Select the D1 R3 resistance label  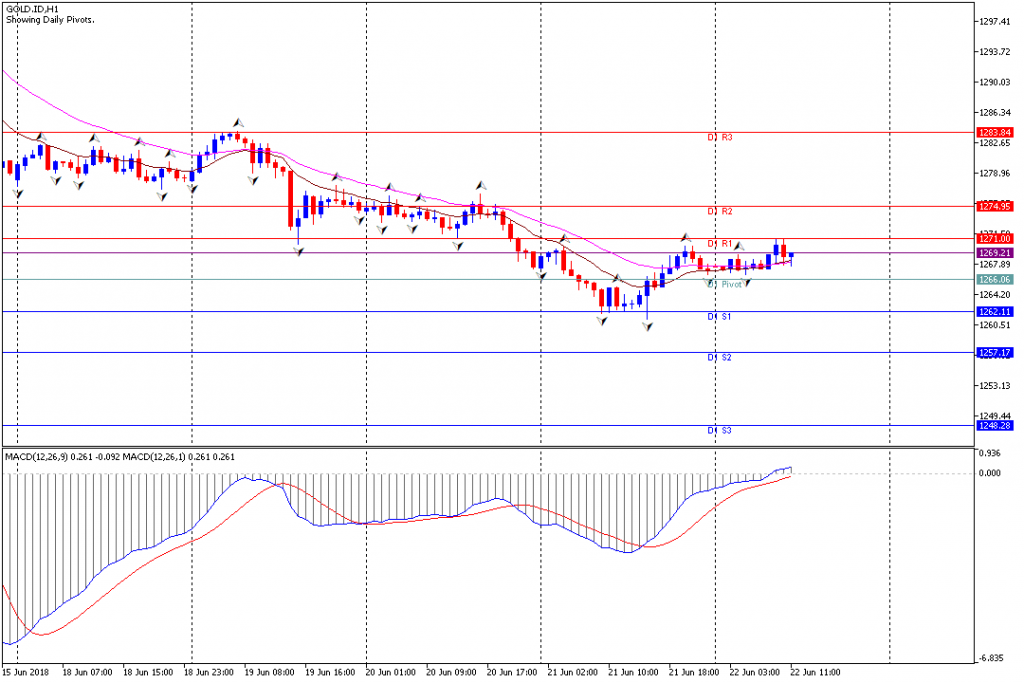(721, 137)
